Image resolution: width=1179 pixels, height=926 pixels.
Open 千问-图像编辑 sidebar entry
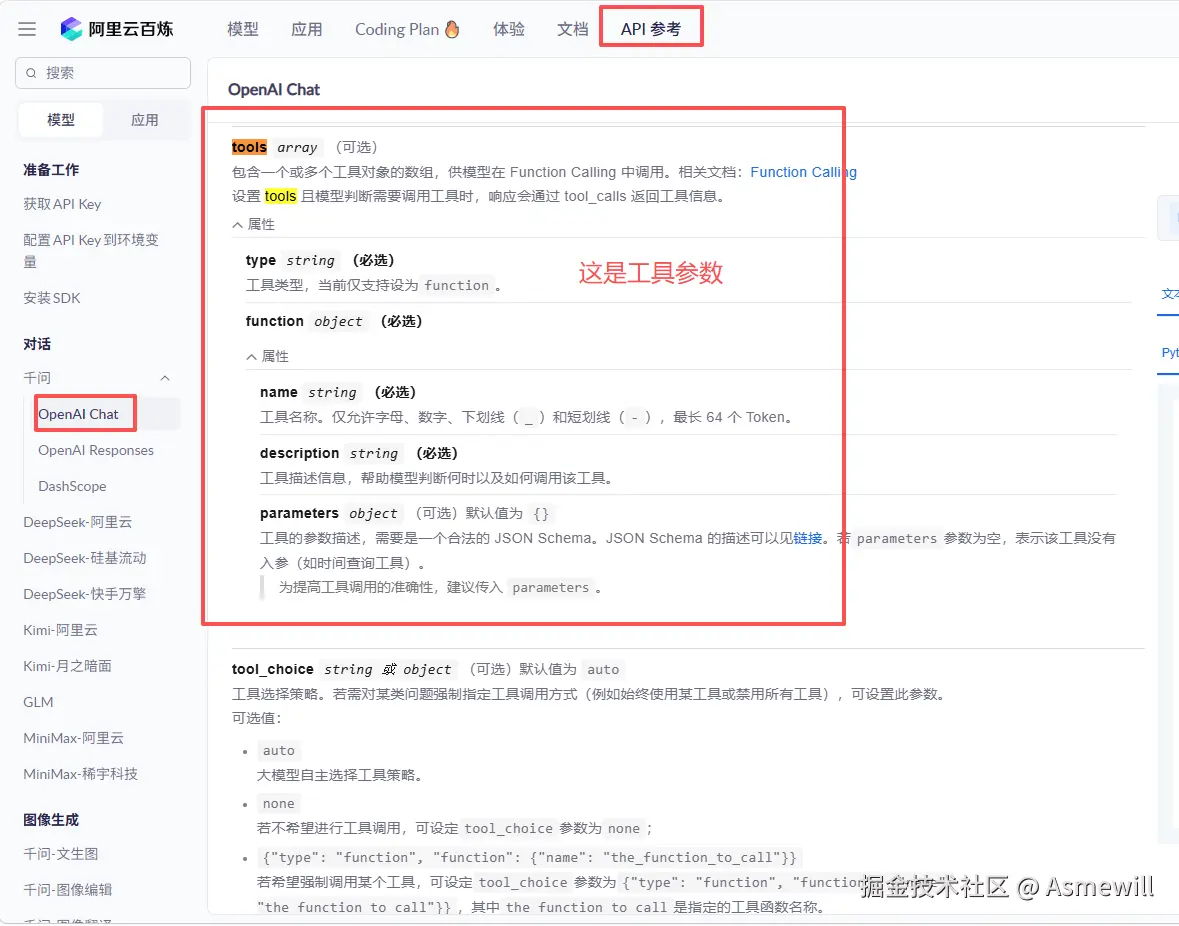(x=68, y=891)
